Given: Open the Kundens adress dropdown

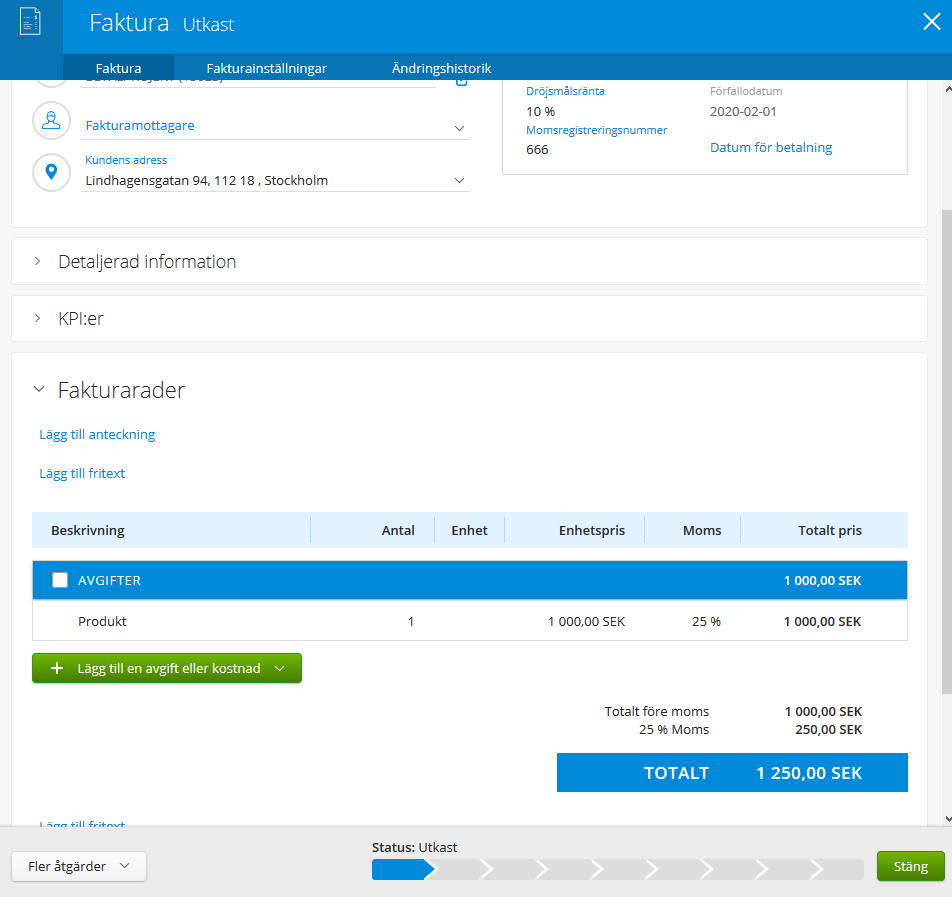Looking at the screenshot, I should [x=460, y=180].
